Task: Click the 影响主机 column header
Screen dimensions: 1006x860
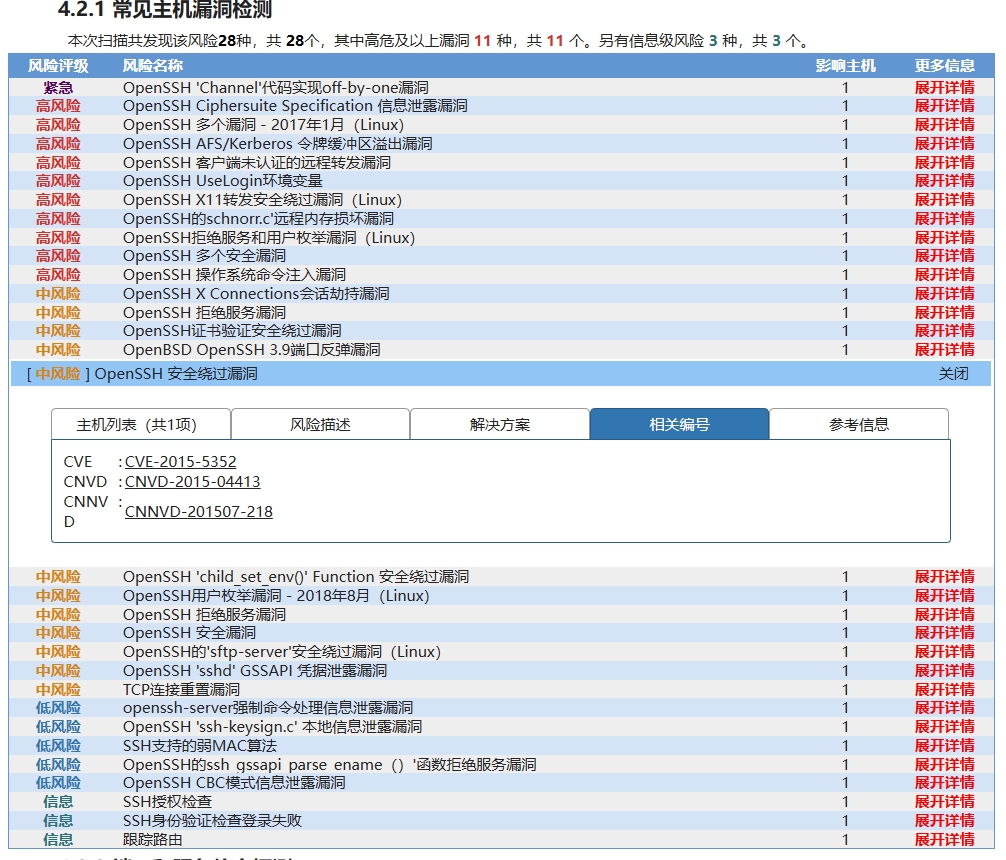Action: tap(846, 65)
